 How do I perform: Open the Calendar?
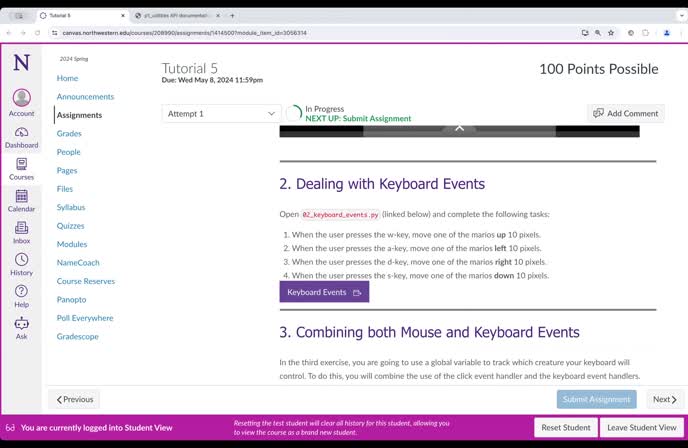coord(21,201)
